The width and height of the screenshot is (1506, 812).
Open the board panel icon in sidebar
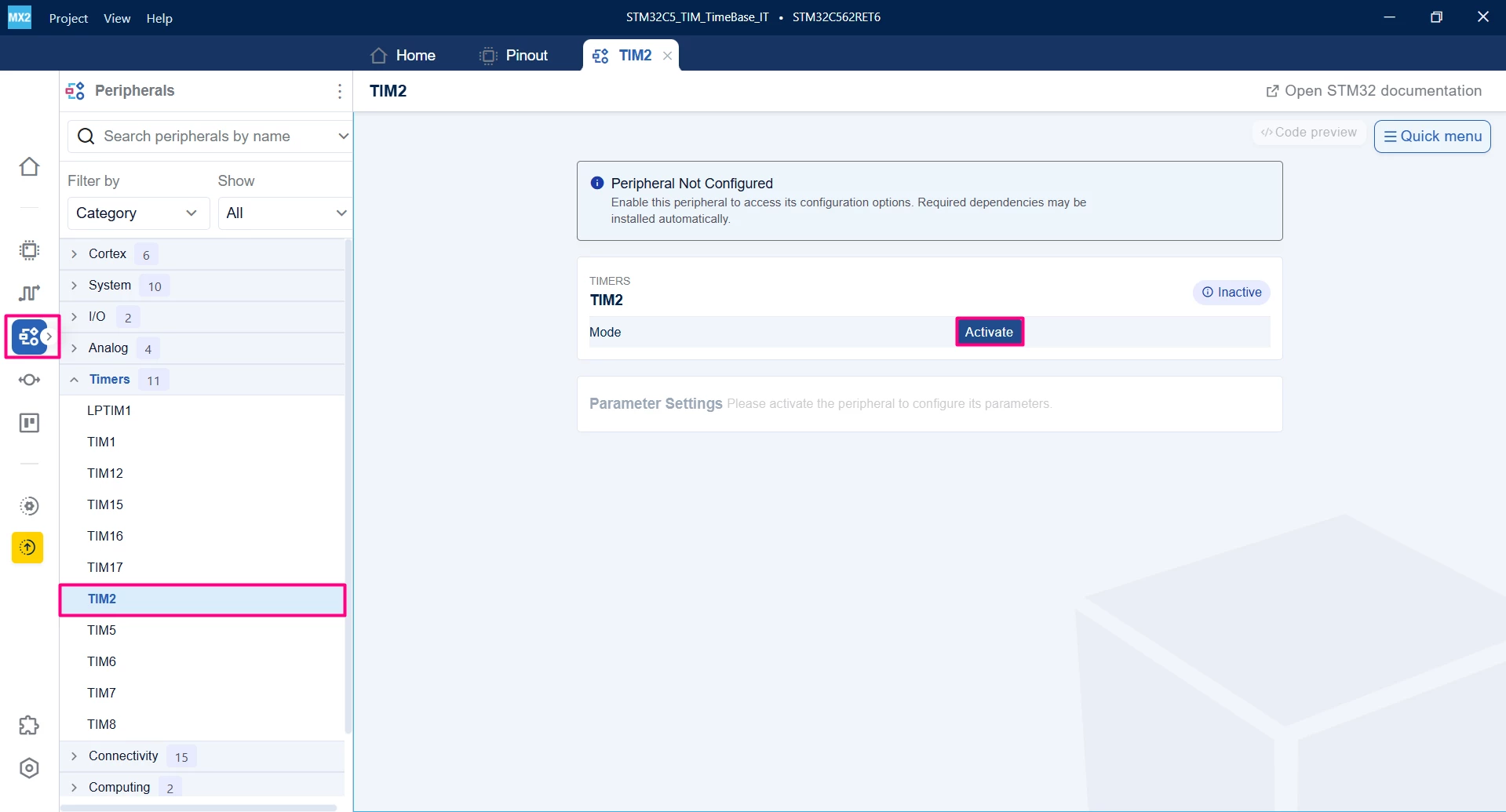[29, 423]
